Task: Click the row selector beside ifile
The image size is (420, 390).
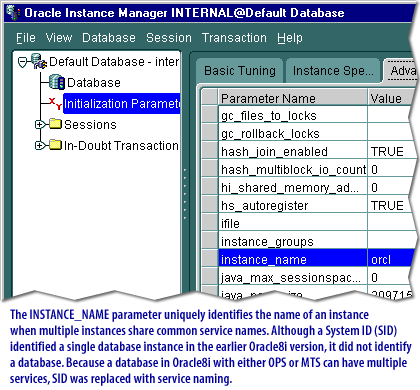Action: pos(210,223)
